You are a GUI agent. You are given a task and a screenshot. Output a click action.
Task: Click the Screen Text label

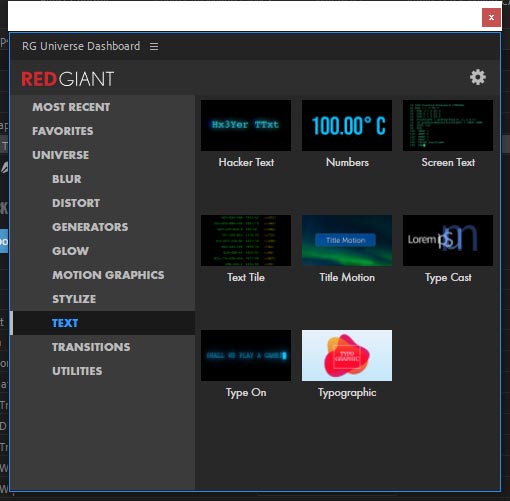point(448,162)
